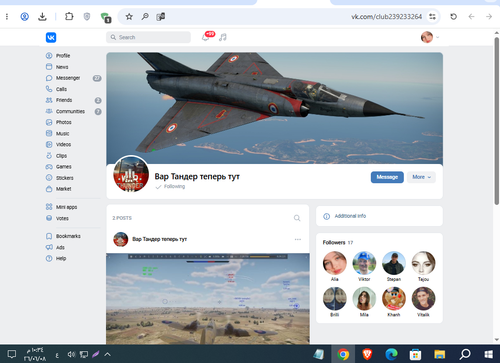
Task: Click the Games sidebar icon
Action: 49,167
